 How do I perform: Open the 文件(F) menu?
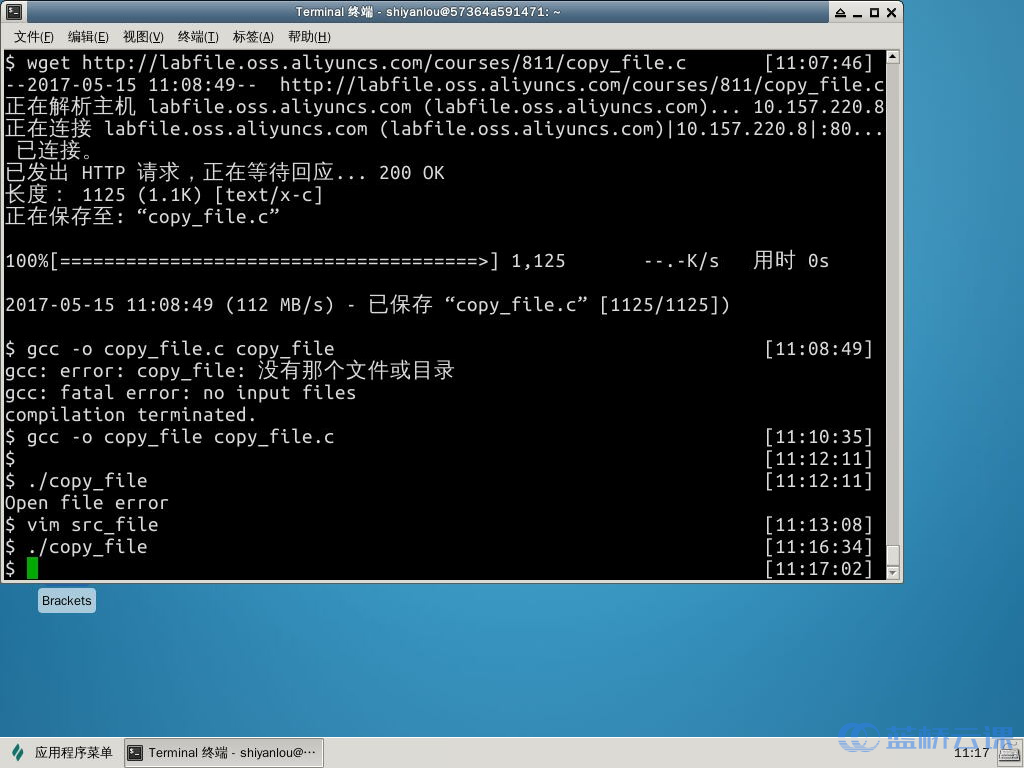coord(33,37)
